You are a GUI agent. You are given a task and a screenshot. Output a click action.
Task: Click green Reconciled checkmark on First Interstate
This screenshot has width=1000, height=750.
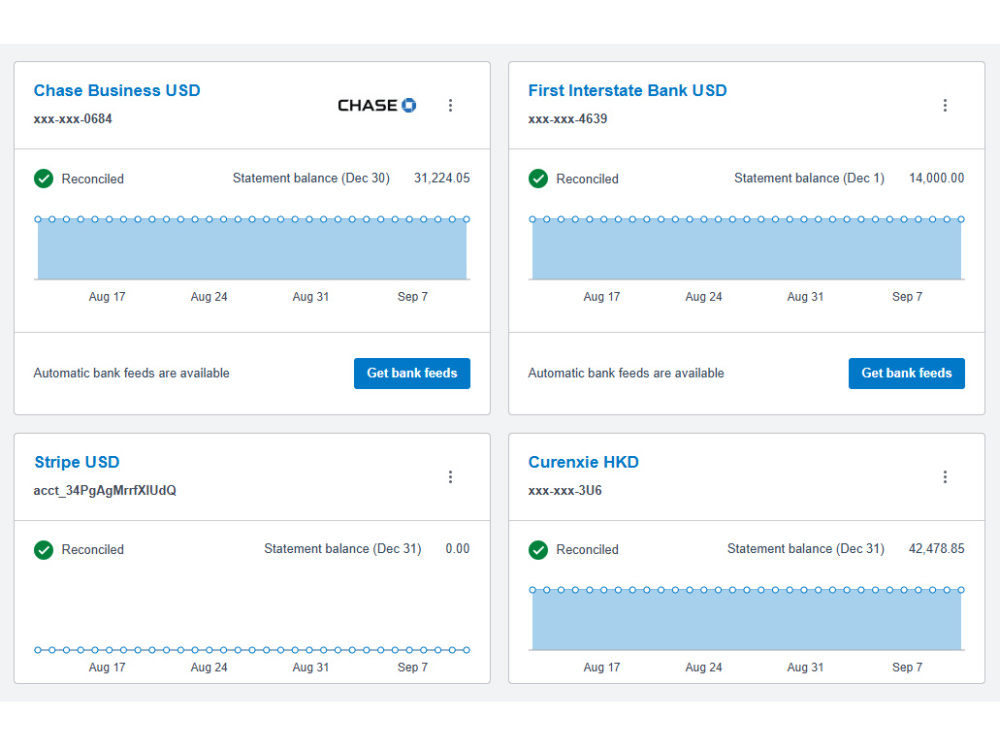(x=538, y=179)
